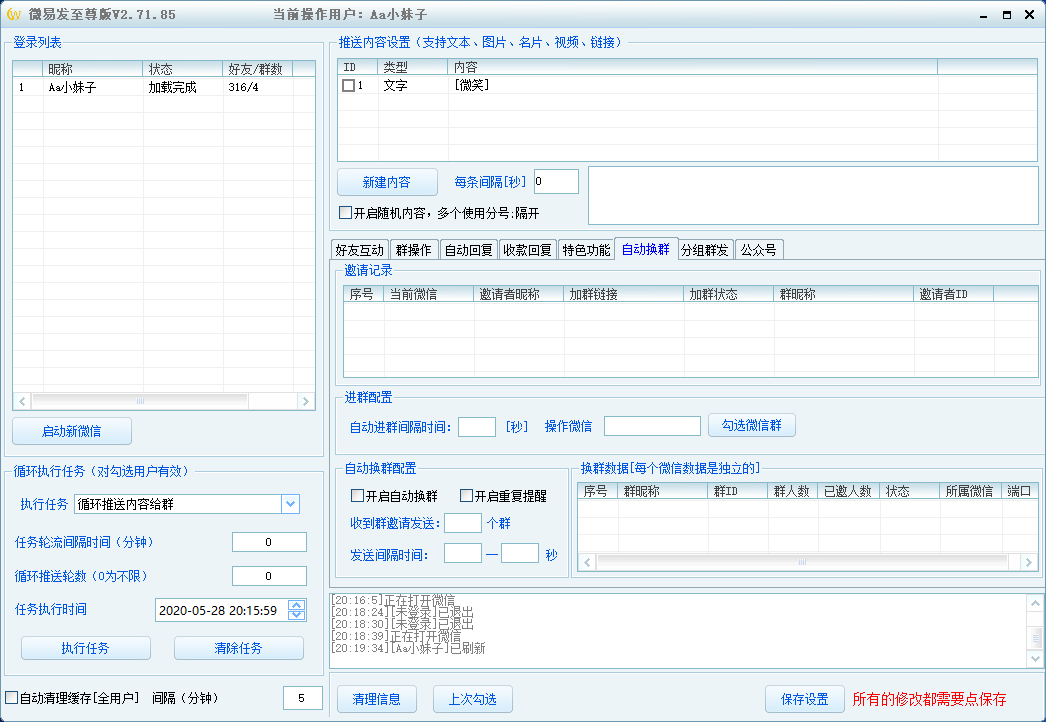Screen dimensions: 1046x722
Task: Select the 分组群发 tab
Action: point(705,250)
